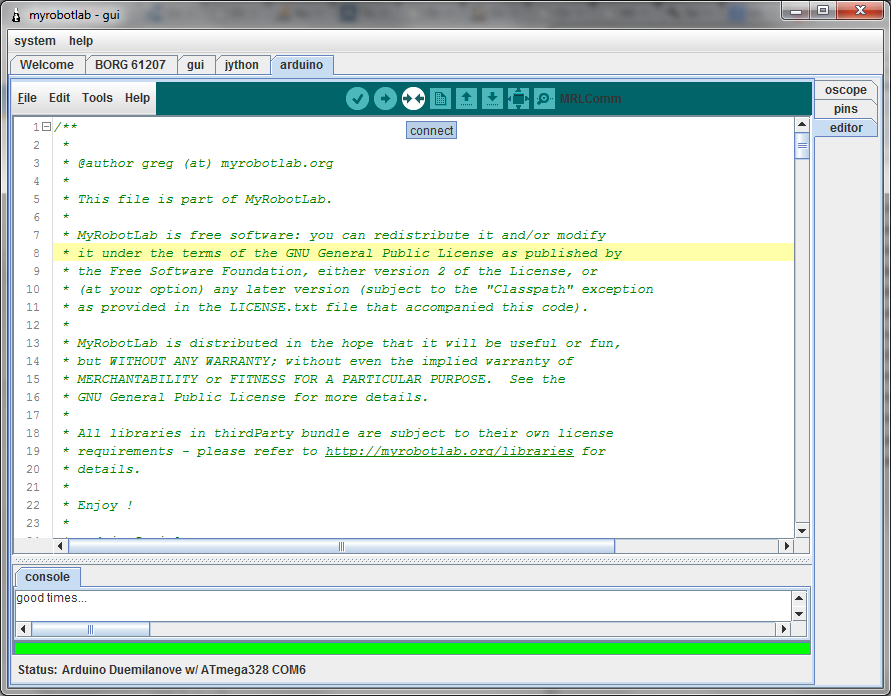891x696 pixels.
Task: Select the console tab
Action: click(47, 577)
